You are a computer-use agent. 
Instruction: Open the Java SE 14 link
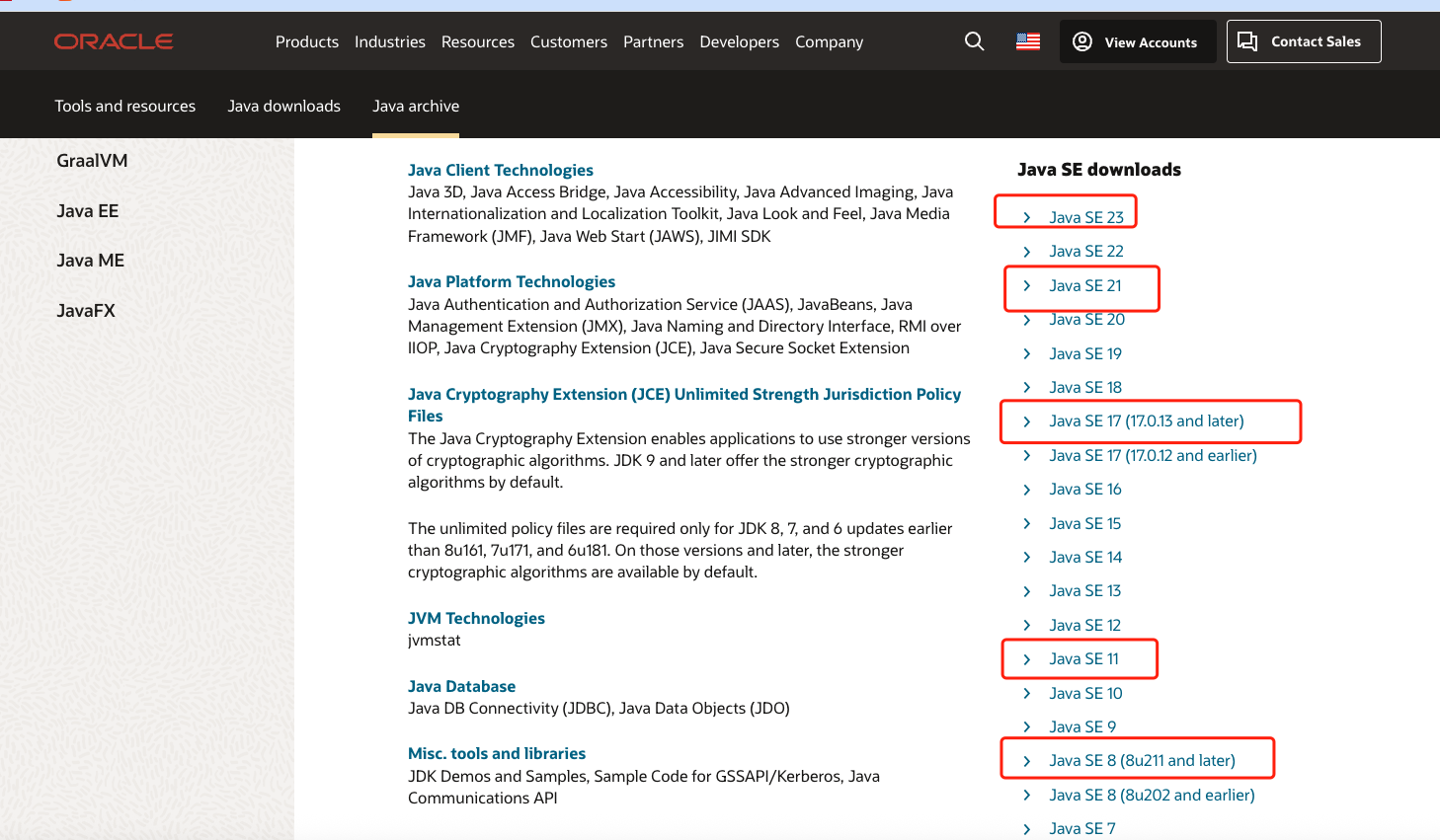tap(1085, 557)
